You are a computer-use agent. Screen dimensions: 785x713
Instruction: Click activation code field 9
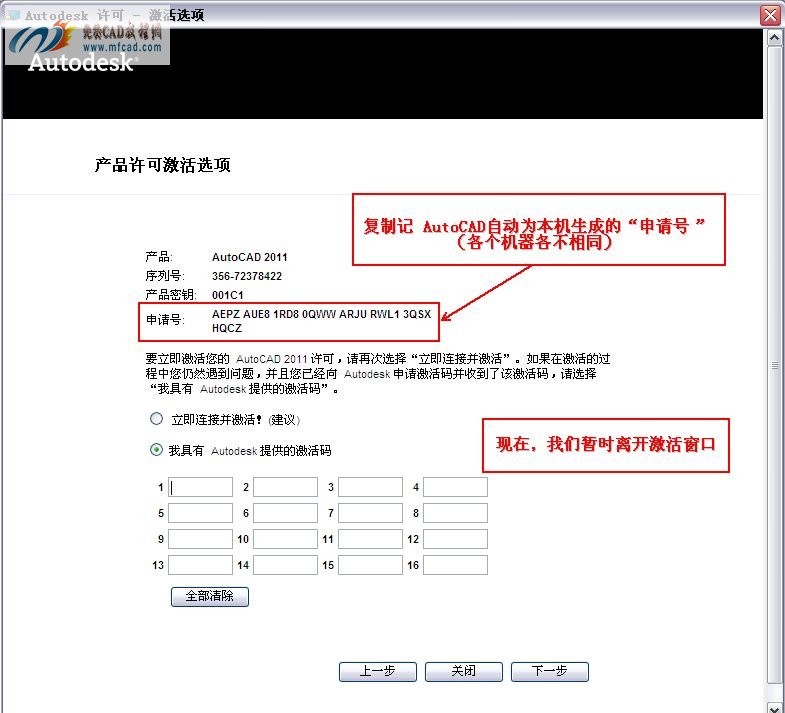point(200,539)
